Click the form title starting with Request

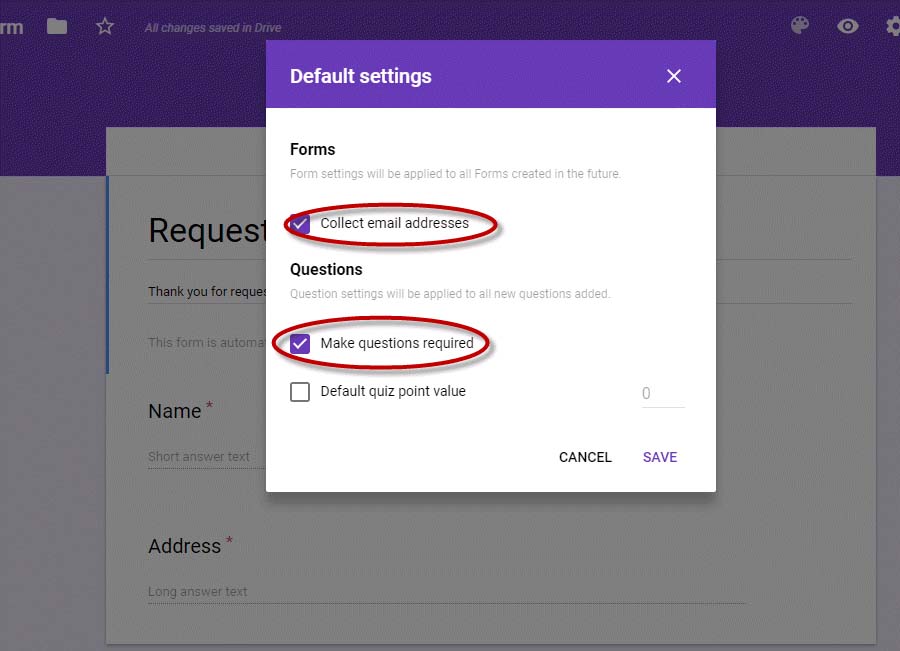(x=207, y=231)
